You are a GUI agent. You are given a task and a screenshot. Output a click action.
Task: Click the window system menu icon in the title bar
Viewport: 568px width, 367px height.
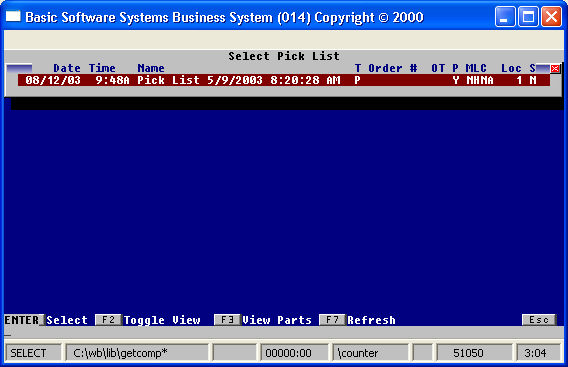(13, 17)
